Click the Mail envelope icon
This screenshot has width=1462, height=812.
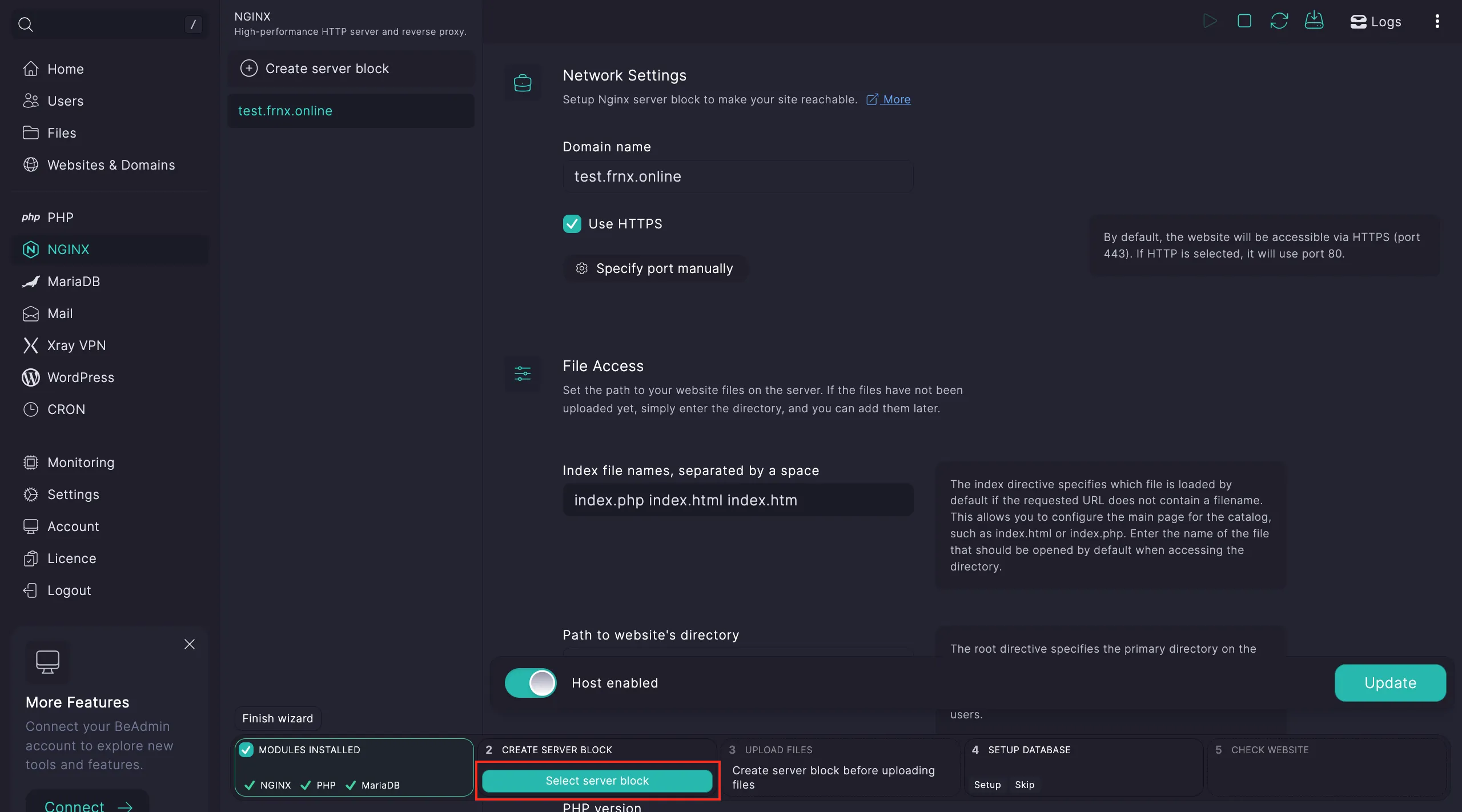click(31, 313)
